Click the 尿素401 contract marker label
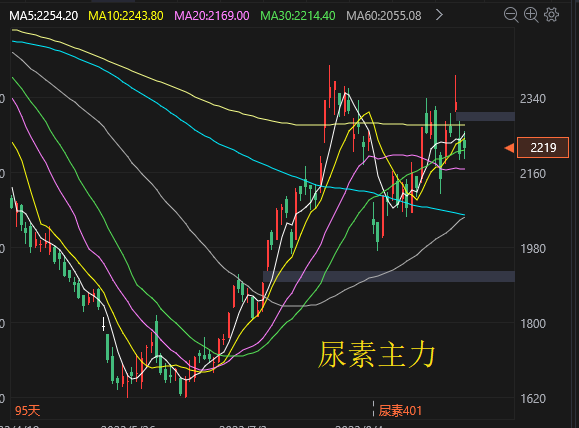The image size is (579, 428). [x=400, y=411]
